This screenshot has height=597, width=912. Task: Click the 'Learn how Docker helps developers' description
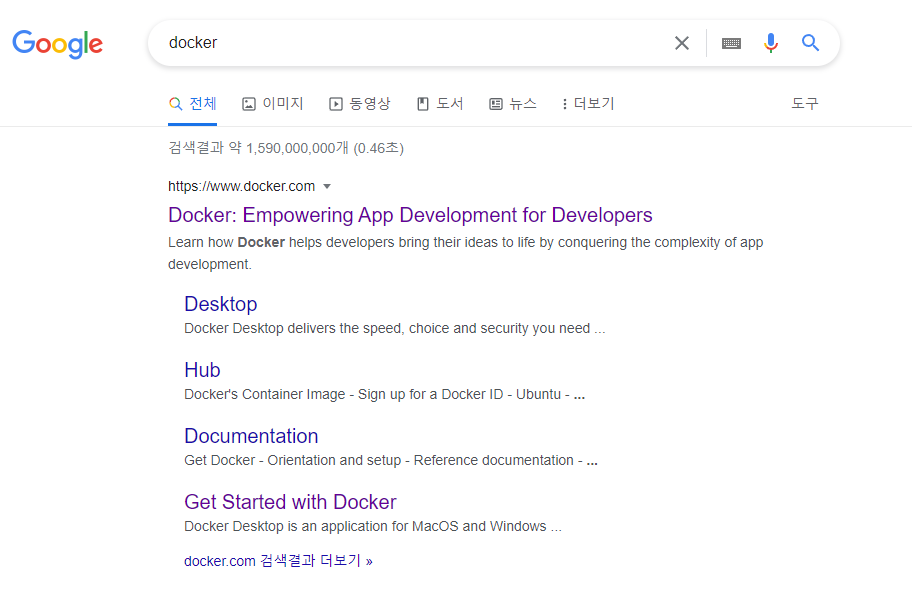pyautogui.click(x=465, y=253)
